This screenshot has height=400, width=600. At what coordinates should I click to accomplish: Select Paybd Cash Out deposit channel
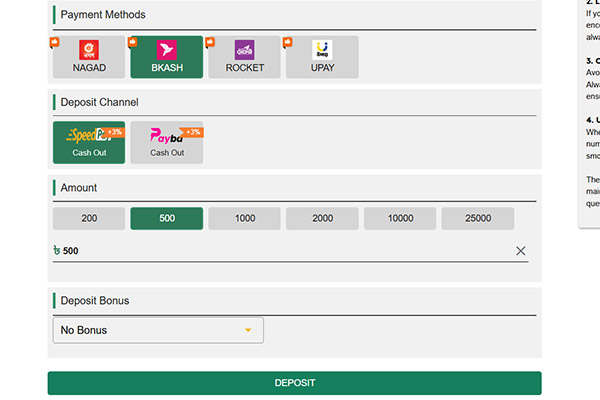166,142
